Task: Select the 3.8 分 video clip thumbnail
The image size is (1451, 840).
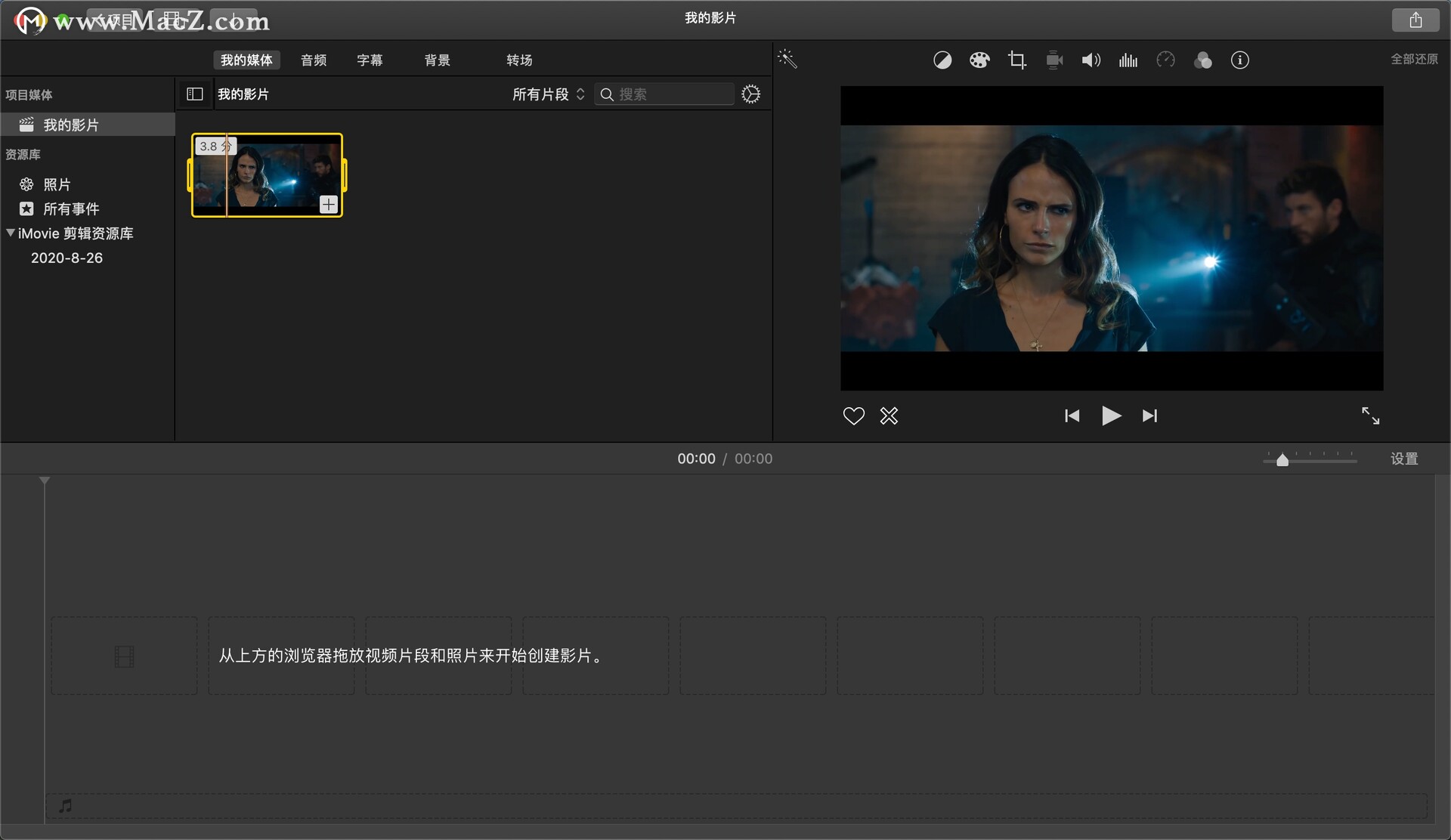Action: pos(267,175)
